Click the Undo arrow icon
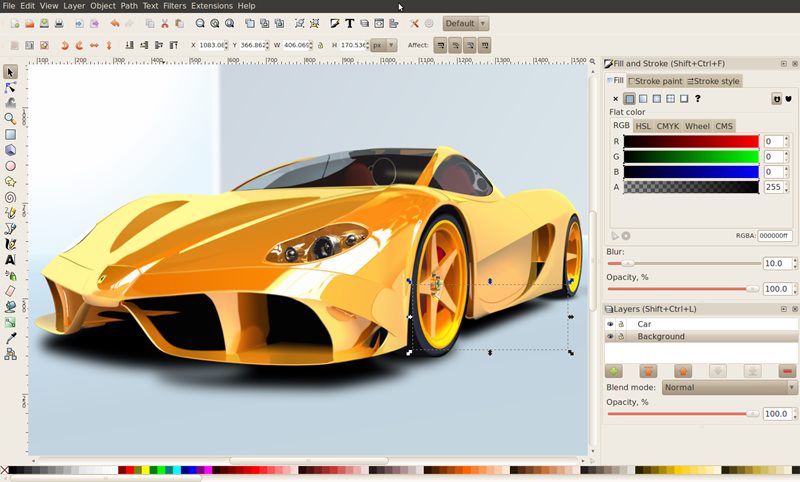Screen dimensions: 800x482 115,23
